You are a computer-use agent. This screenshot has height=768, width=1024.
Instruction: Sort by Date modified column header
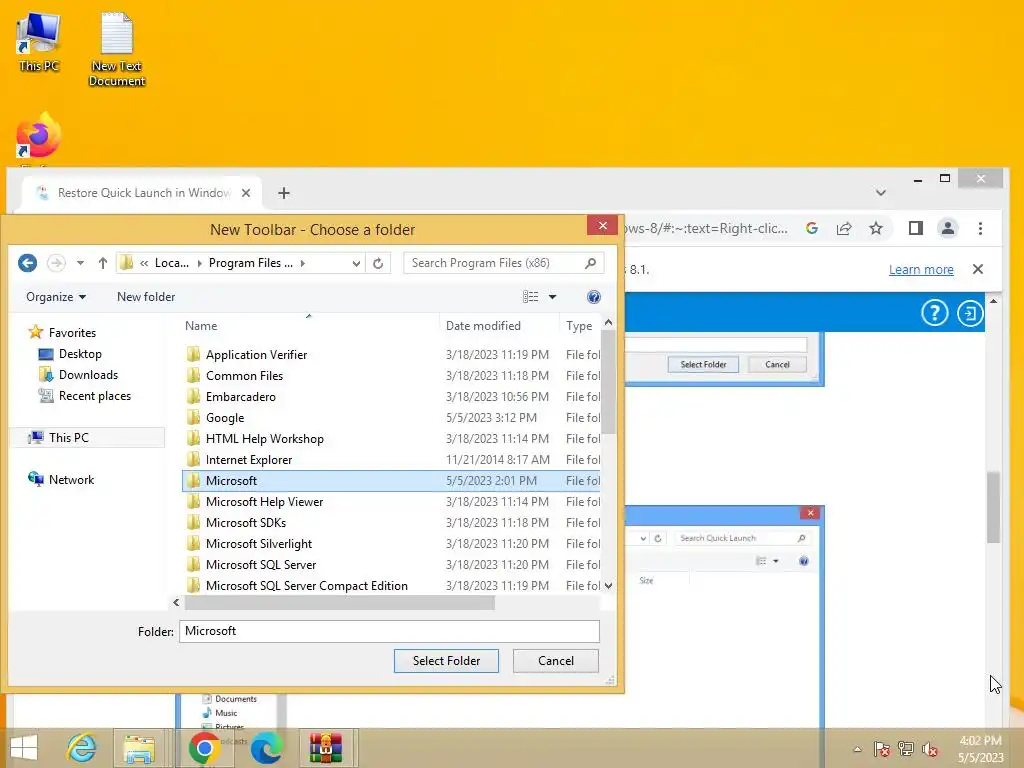[x=499, y=326]
